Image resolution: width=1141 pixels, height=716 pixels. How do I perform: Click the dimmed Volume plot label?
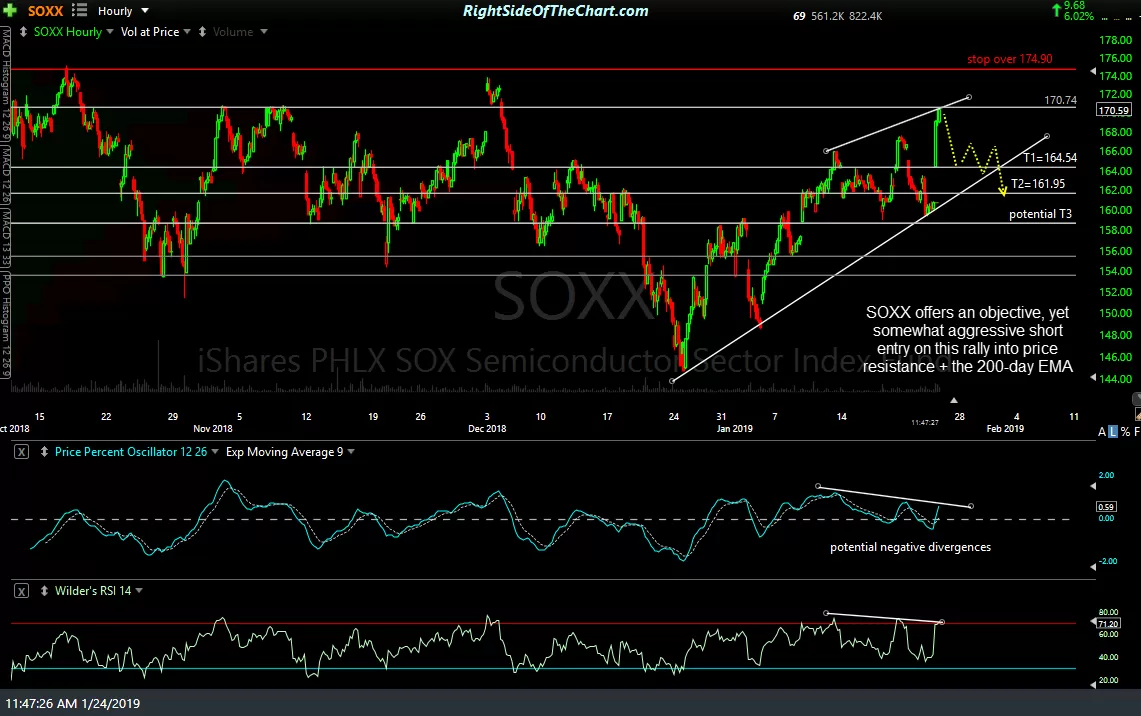[x=233, y=32]
